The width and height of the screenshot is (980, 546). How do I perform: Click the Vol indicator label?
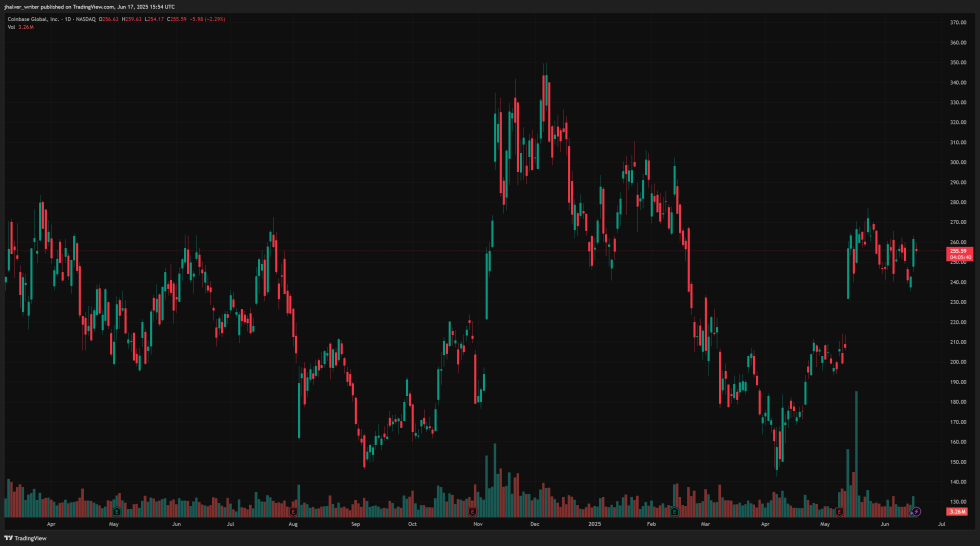point(10,27)
